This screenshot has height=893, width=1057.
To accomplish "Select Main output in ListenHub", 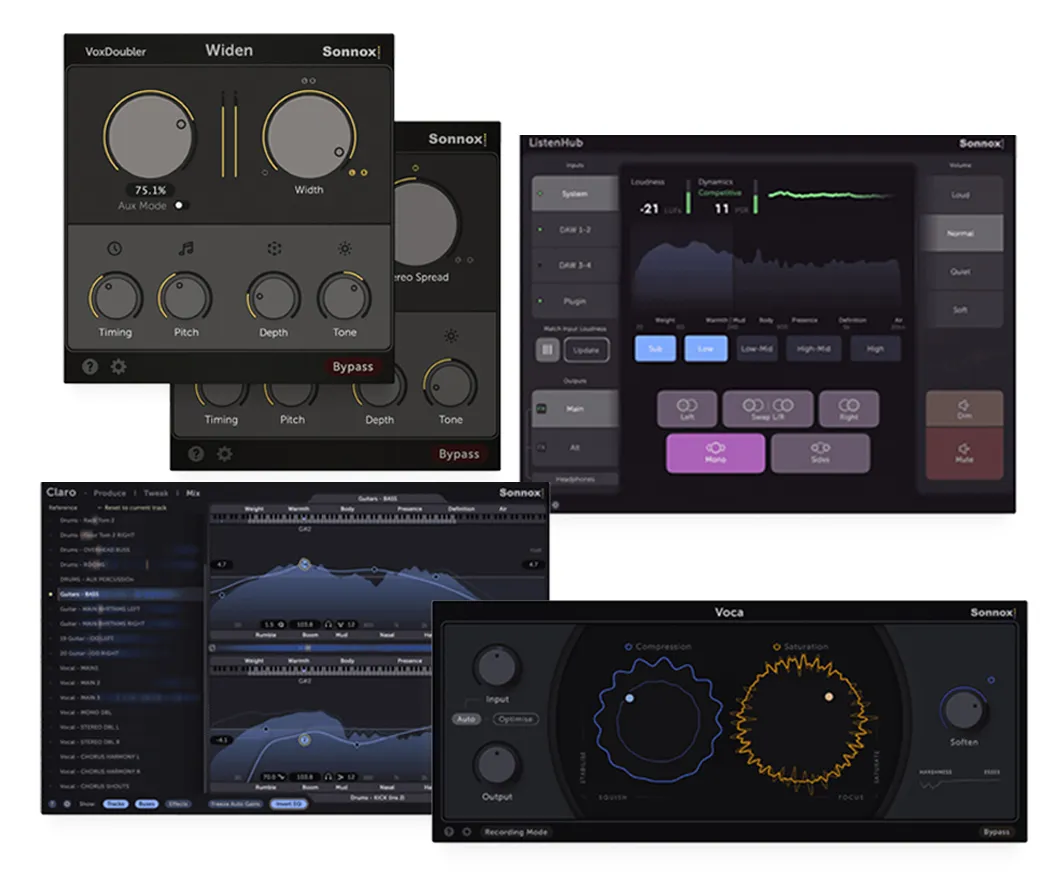I will click(575, 408).
